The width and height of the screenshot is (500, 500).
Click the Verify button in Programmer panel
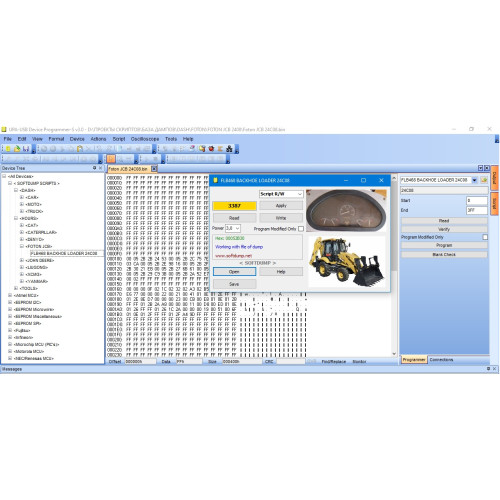[444, 229]
